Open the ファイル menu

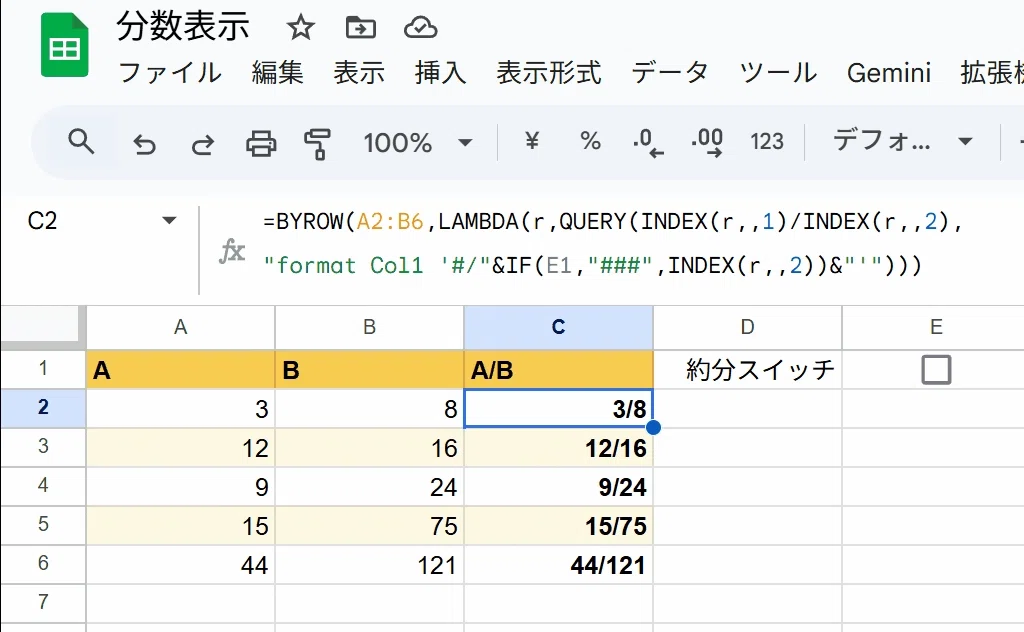pos(170,72)
